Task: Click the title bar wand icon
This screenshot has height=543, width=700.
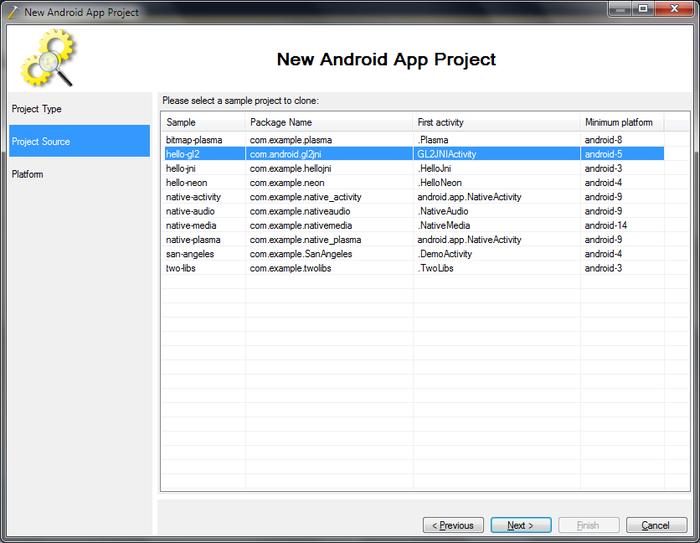Action: [13, 12]
